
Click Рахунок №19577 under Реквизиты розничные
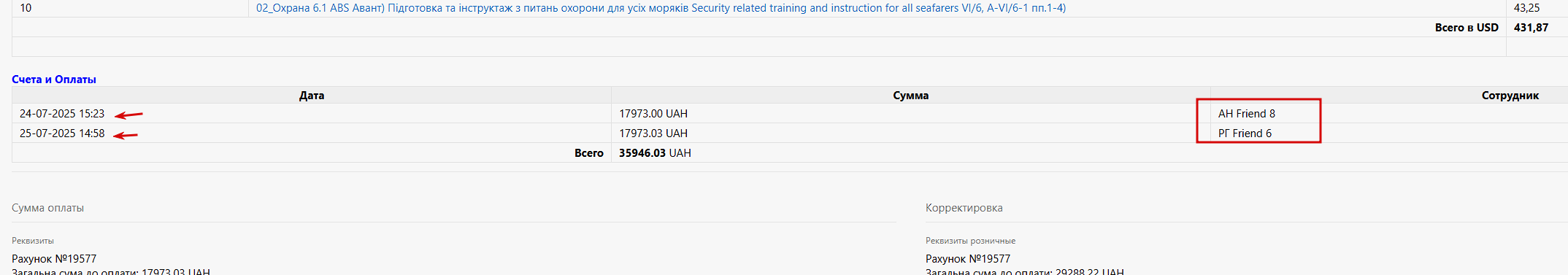coord(968,259)
